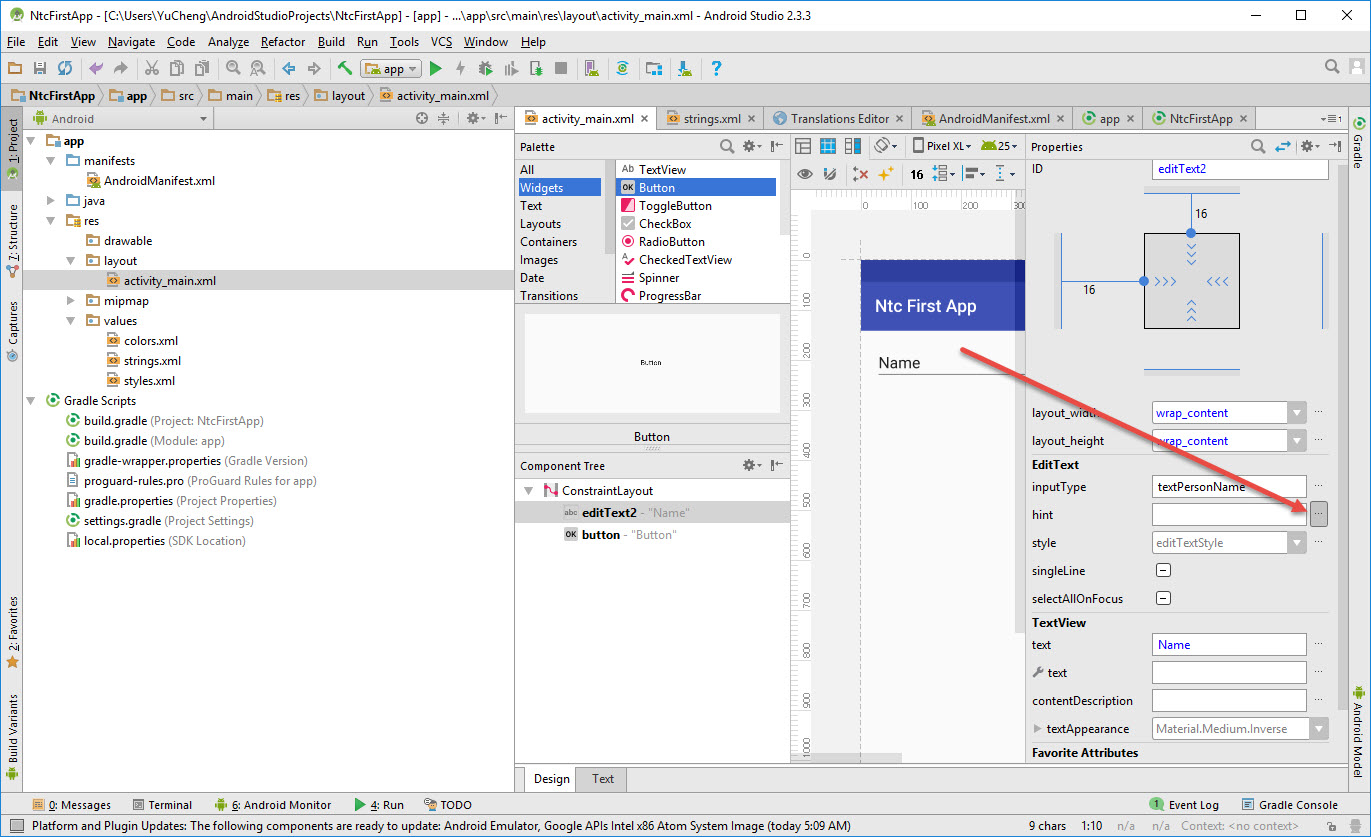1371x837 pixels.
Task: Click the Debug app bug icon
Action: tap(485, 69)
